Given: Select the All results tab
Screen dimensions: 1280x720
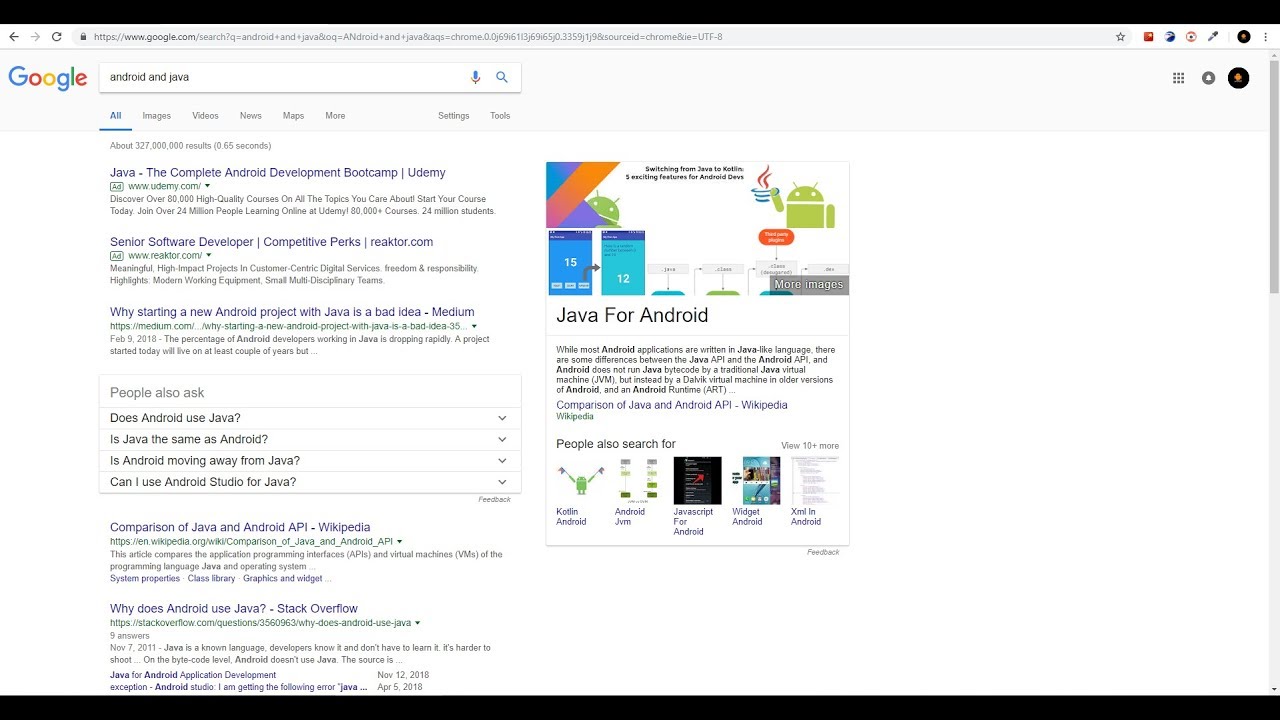Looking at the screenshot, I should [115, 116].
